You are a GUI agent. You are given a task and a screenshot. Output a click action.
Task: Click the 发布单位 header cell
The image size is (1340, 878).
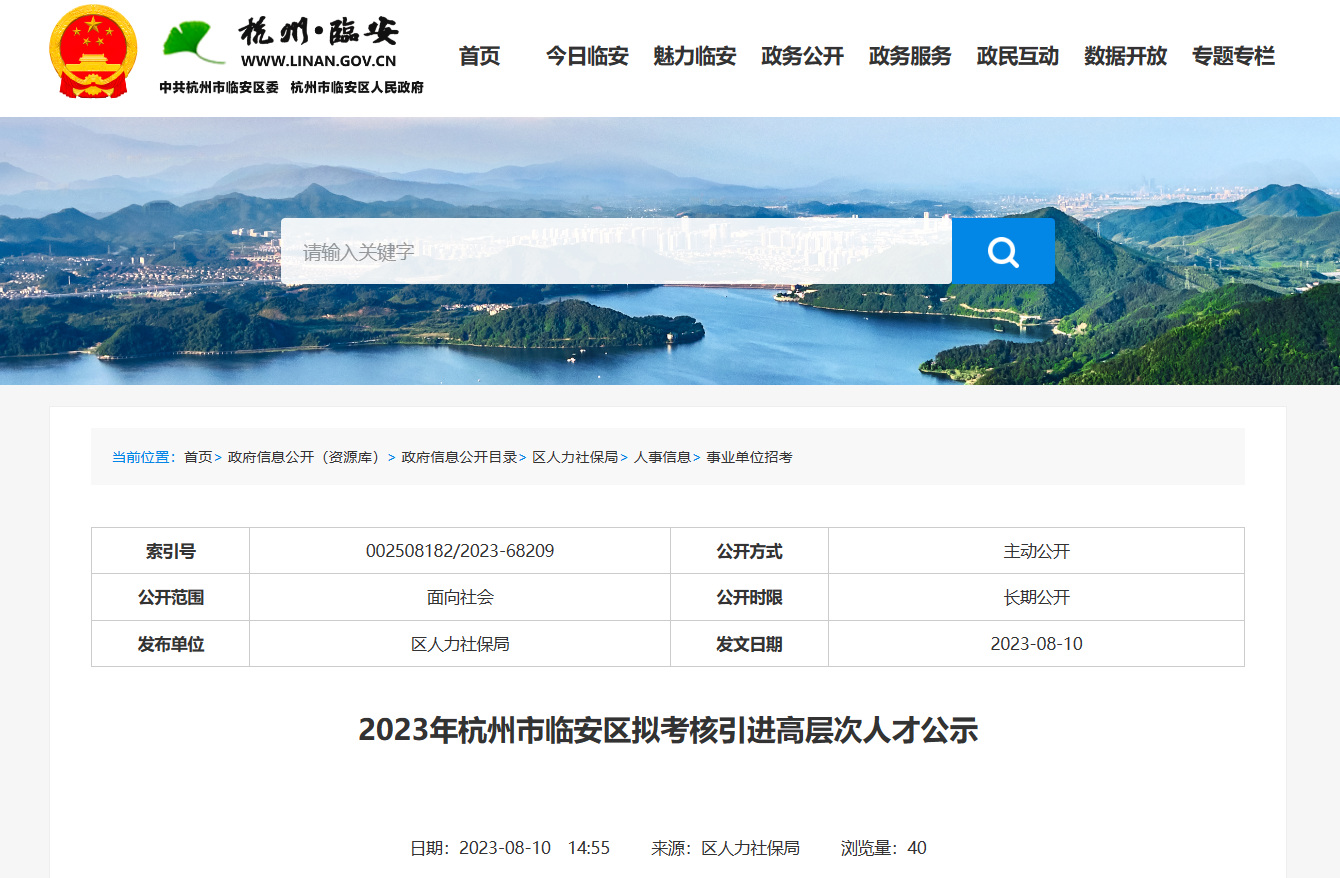click(x=171, y=644)
